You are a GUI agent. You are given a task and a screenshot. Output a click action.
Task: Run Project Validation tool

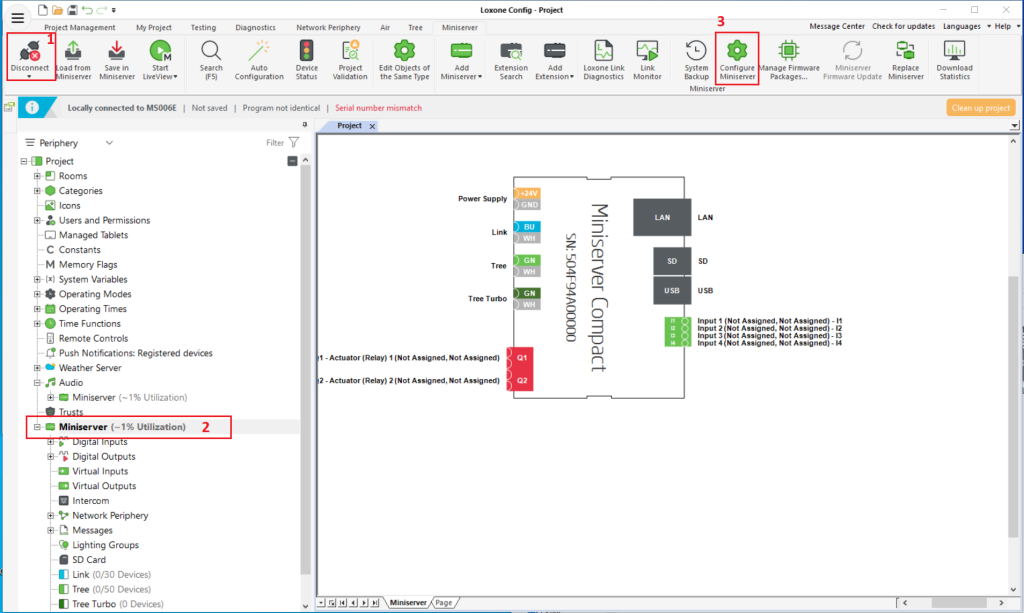350,52
